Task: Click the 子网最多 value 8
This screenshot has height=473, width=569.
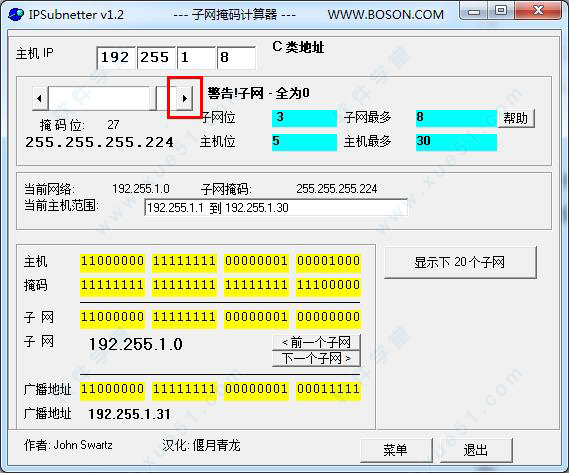Action: click(x=456, y=118)
